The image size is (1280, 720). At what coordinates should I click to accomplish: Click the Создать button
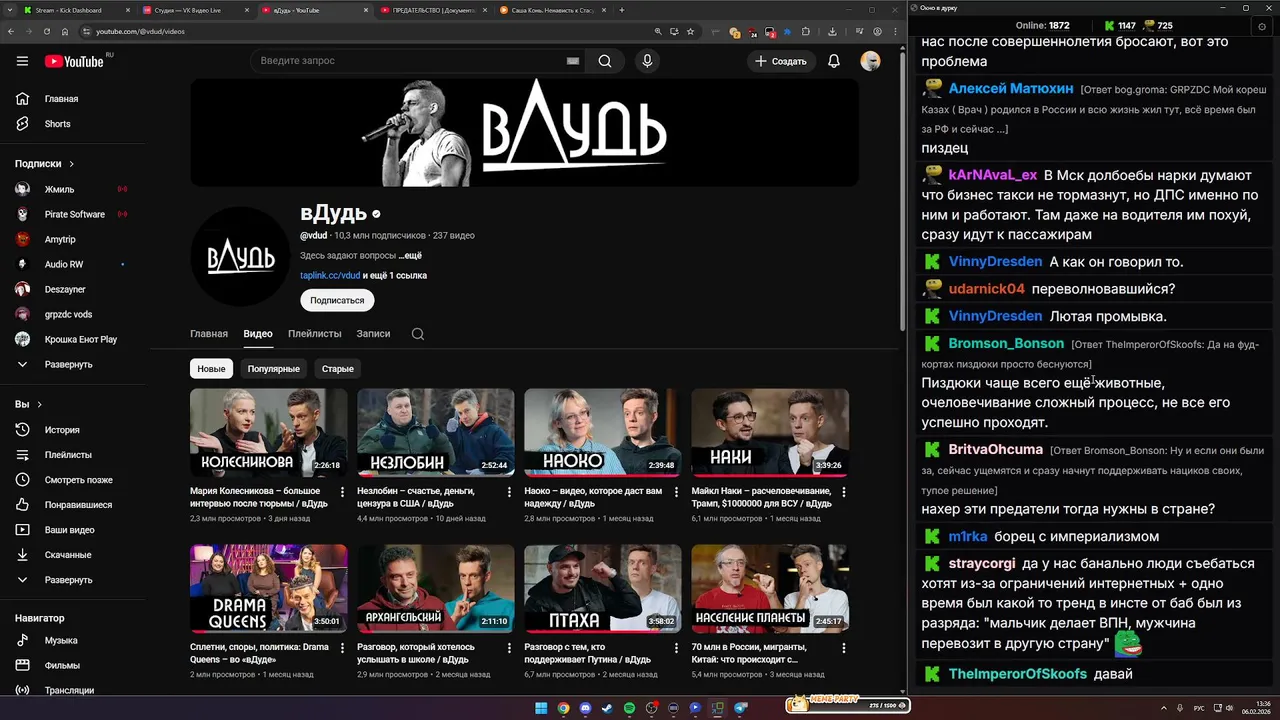coord(780,61)
